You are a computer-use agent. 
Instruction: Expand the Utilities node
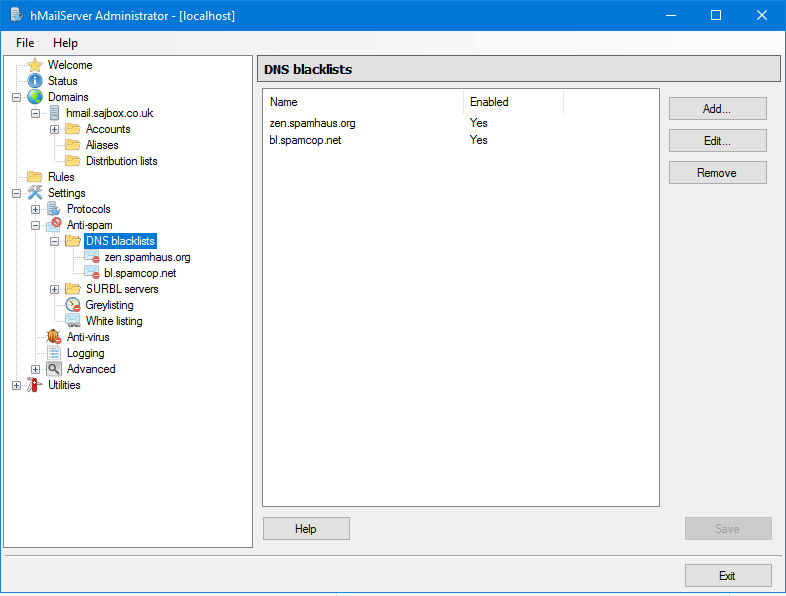(17, 385)
